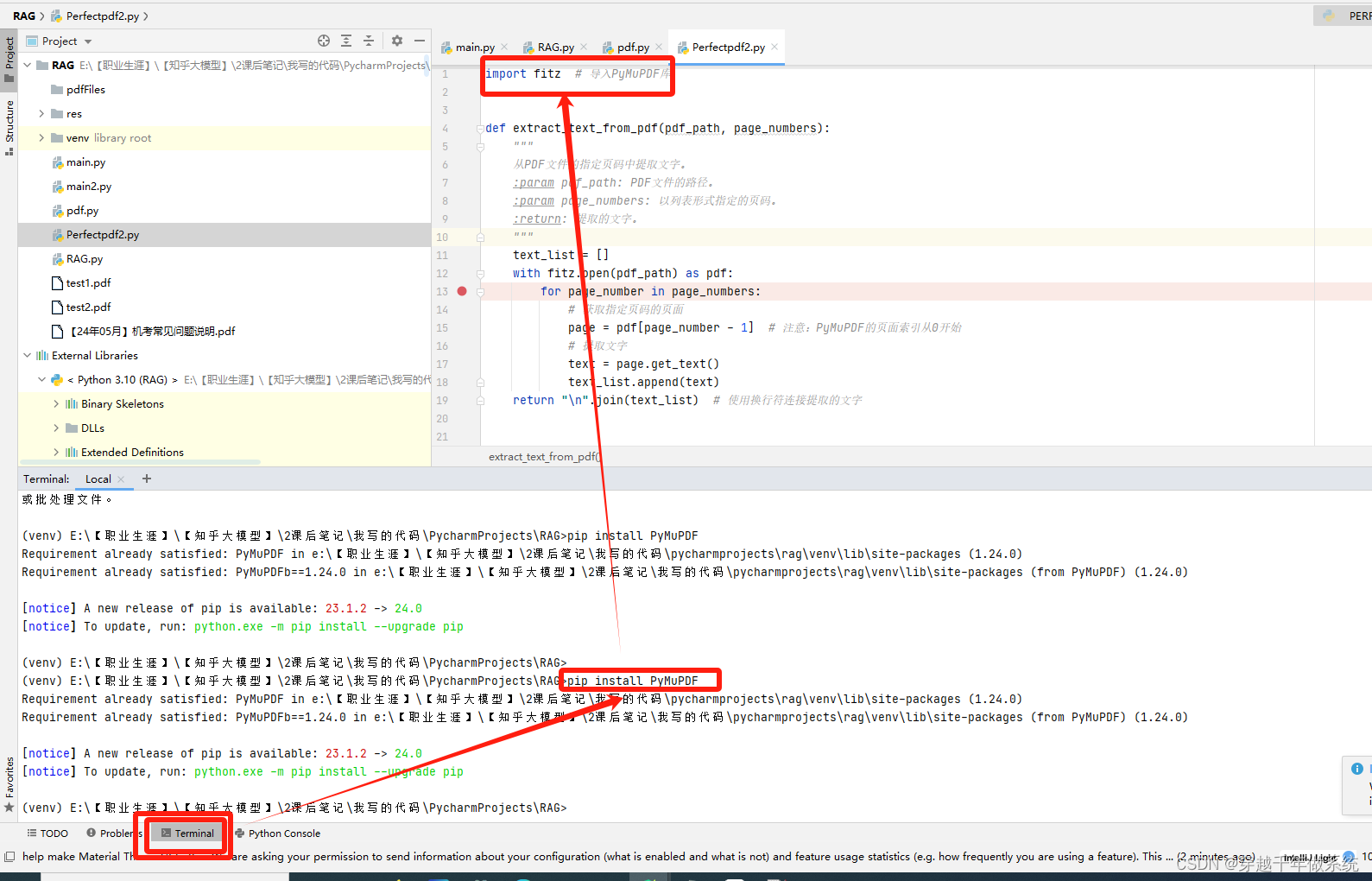Open the TODO tool window
The image size is (1372, 881).
(47, 833)
